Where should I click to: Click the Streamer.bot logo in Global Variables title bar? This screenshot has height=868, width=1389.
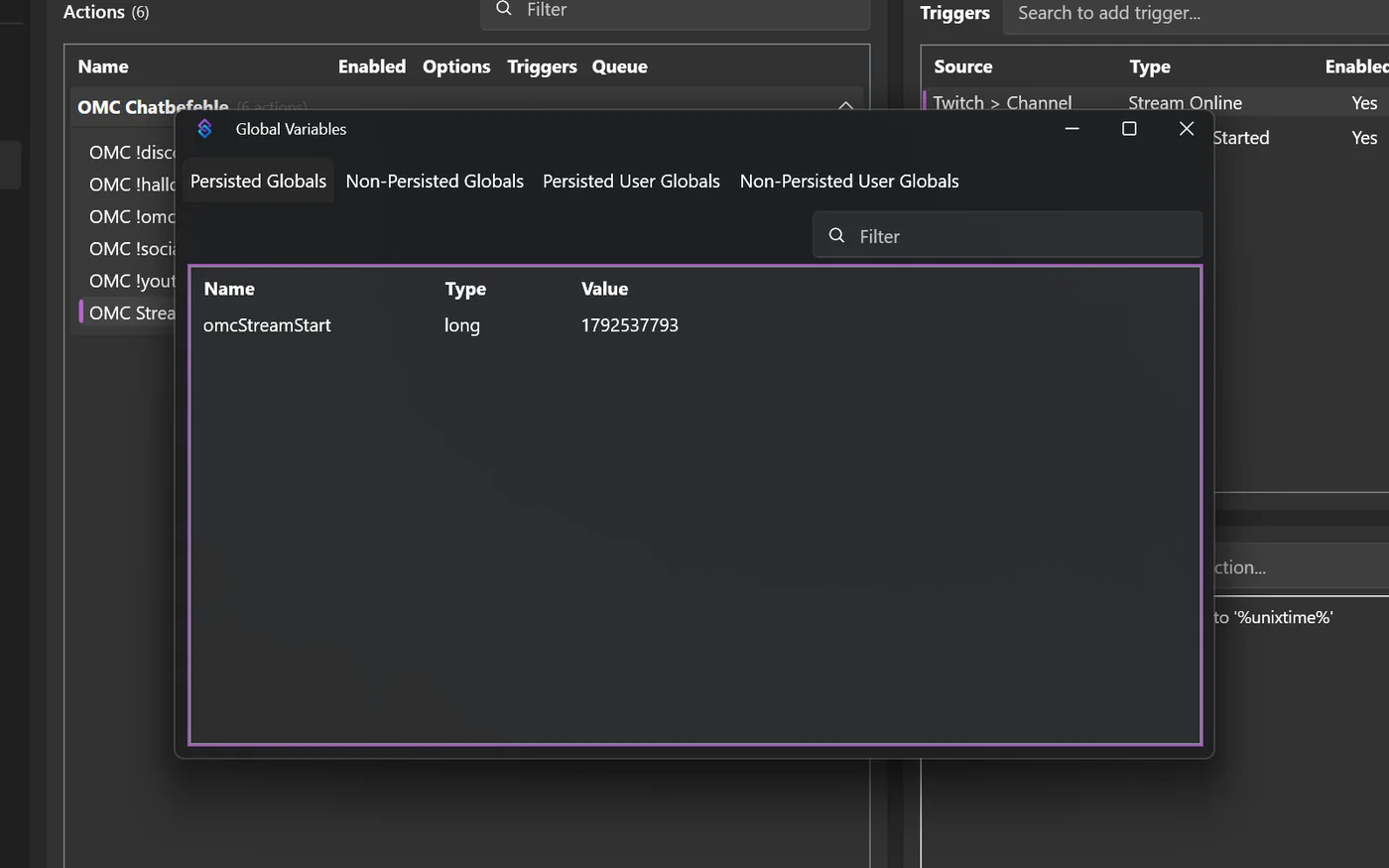[204, 129]
